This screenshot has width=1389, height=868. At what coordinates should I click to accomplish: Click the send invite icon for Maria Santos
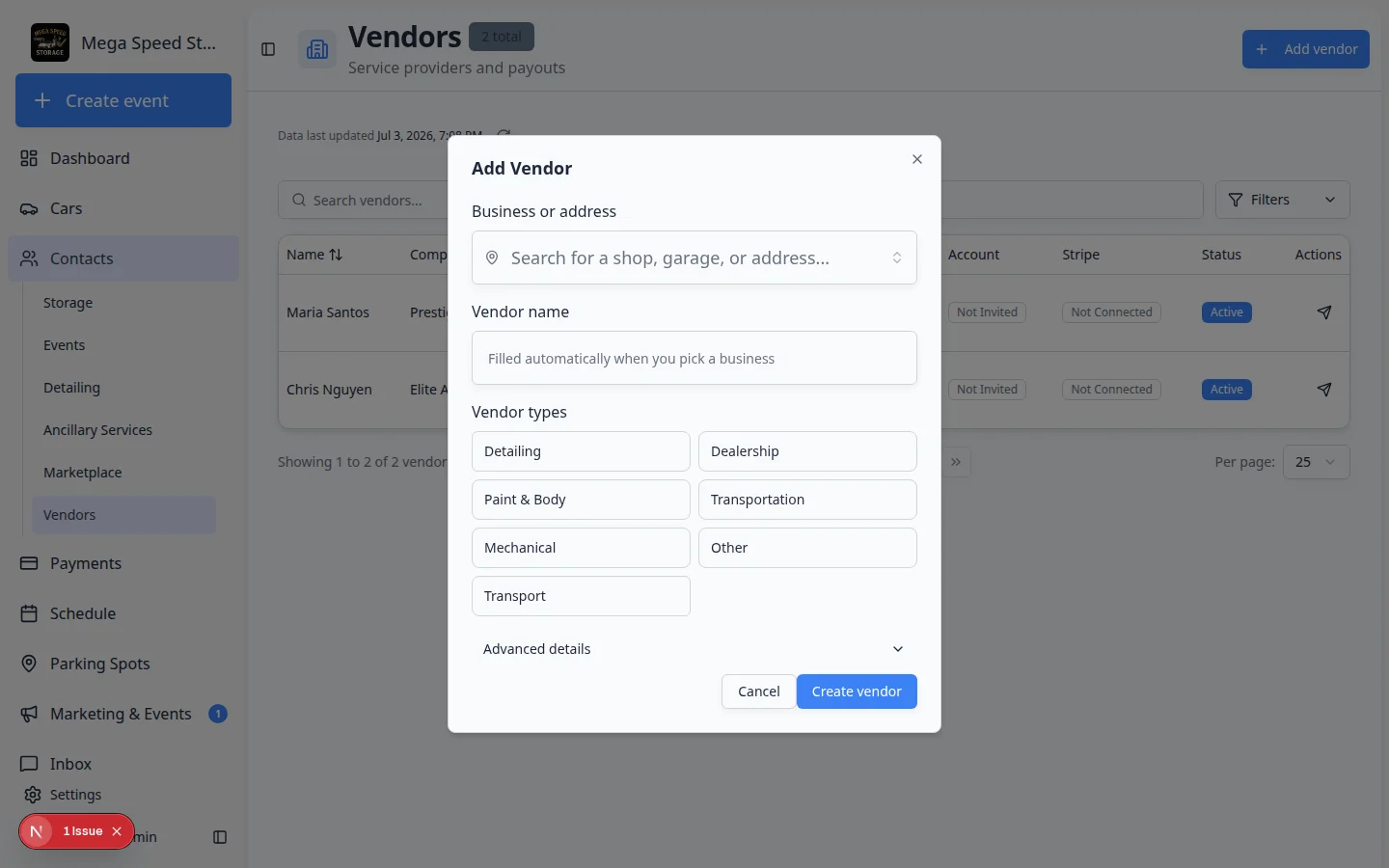pos(1324,312)
